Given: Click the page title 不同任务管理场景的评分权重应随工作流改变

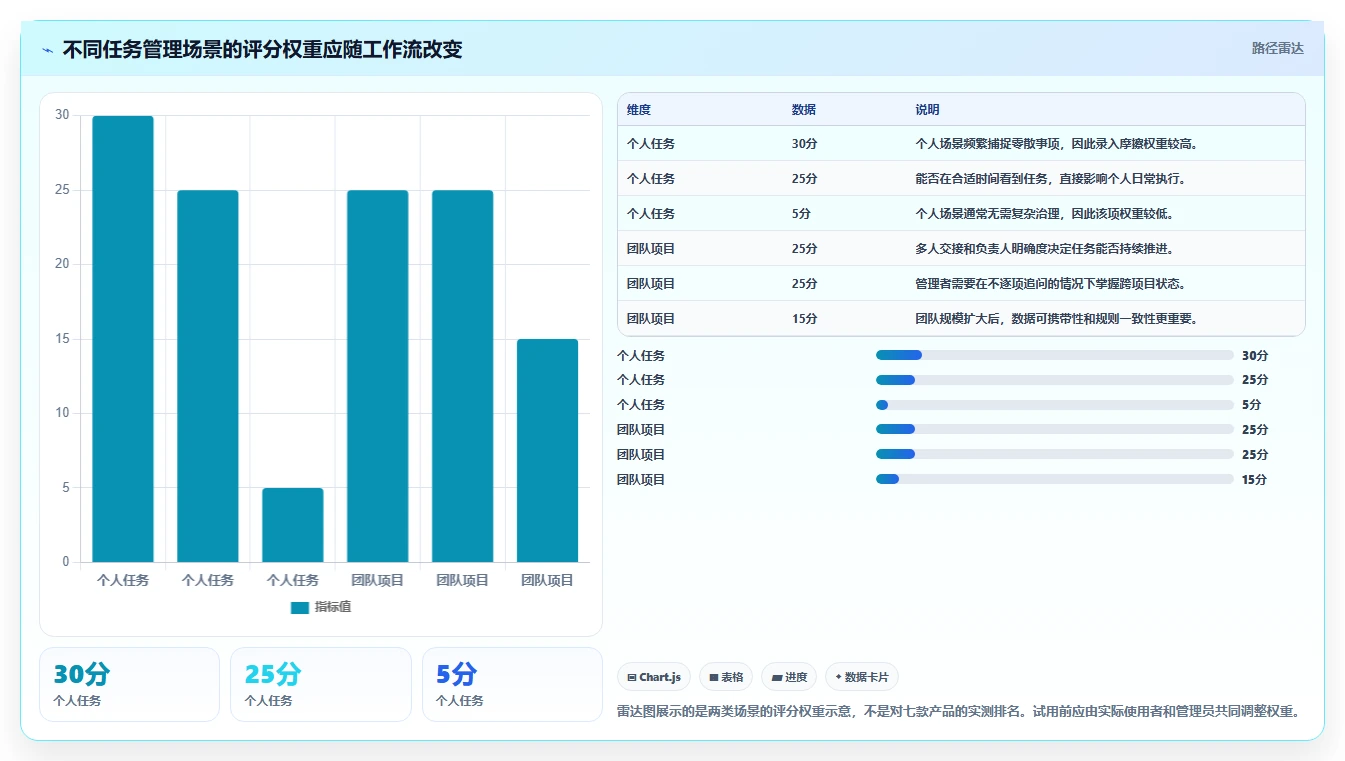Looking at the screenshot, I should tap(262, 49).
